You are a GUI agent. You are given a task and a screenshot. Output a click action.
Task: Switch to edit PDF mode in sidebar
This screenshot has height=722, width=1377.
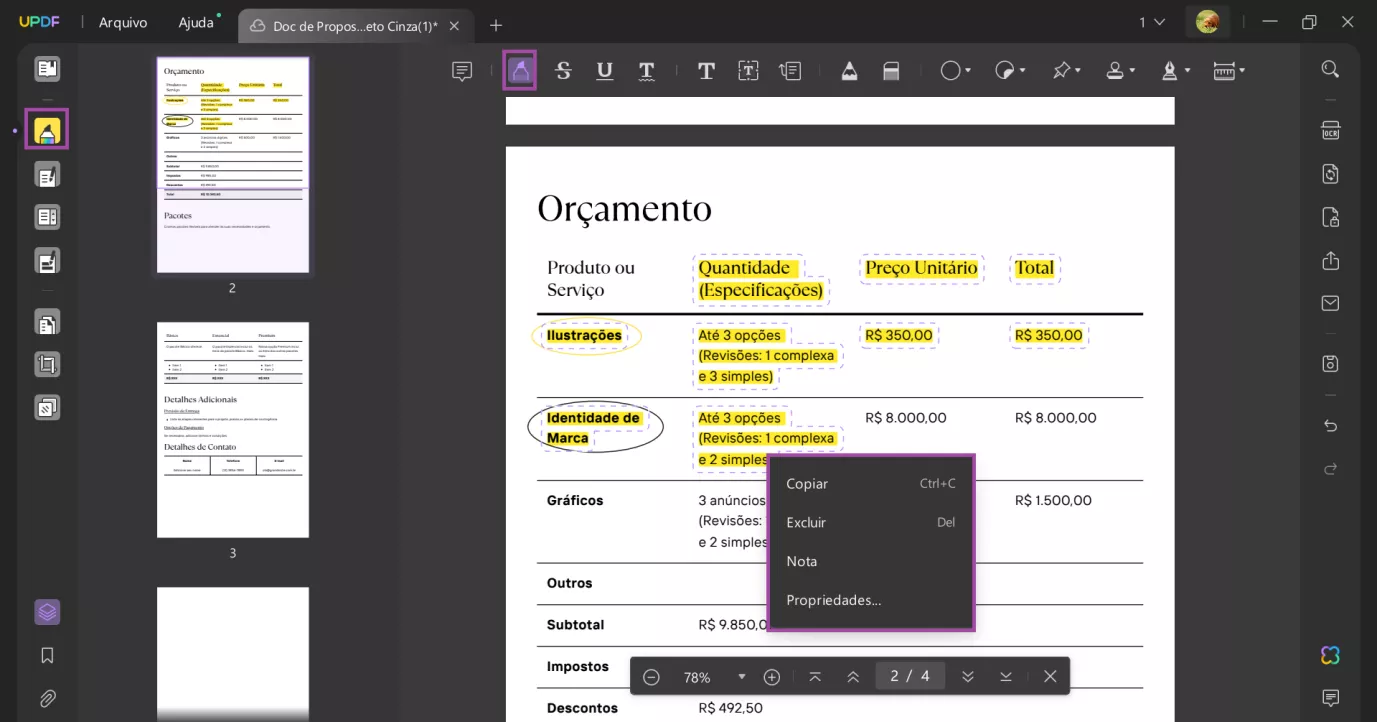point(47,175)
